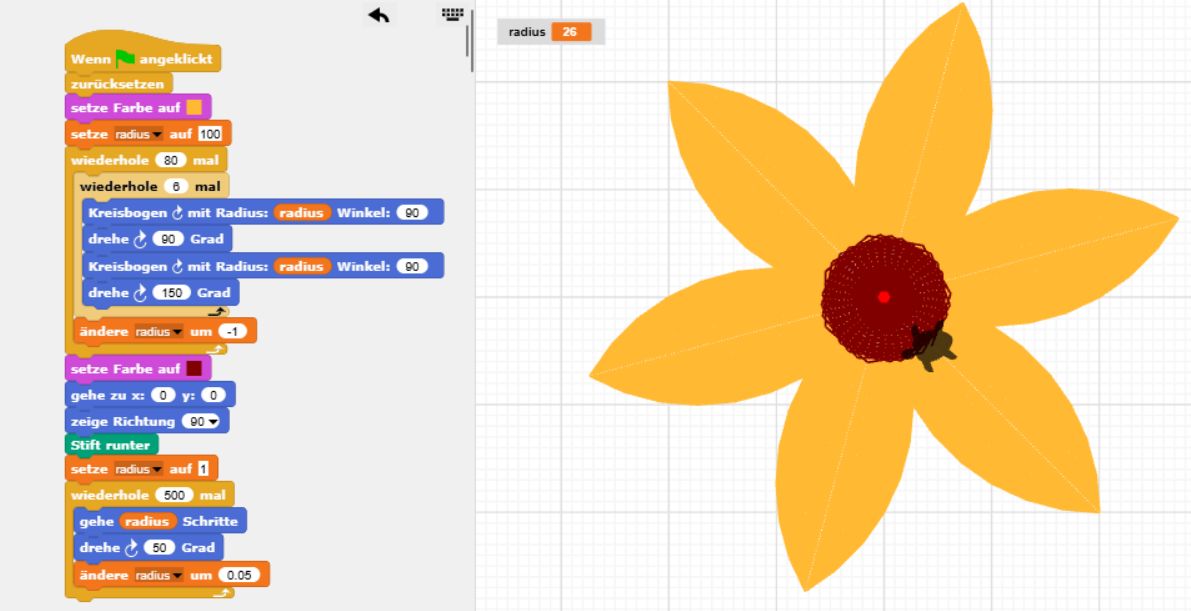1191x611 pixels.
Task: Click the arc arrow icon in the first Kreisbogen block
Action: tap(177, 212)
